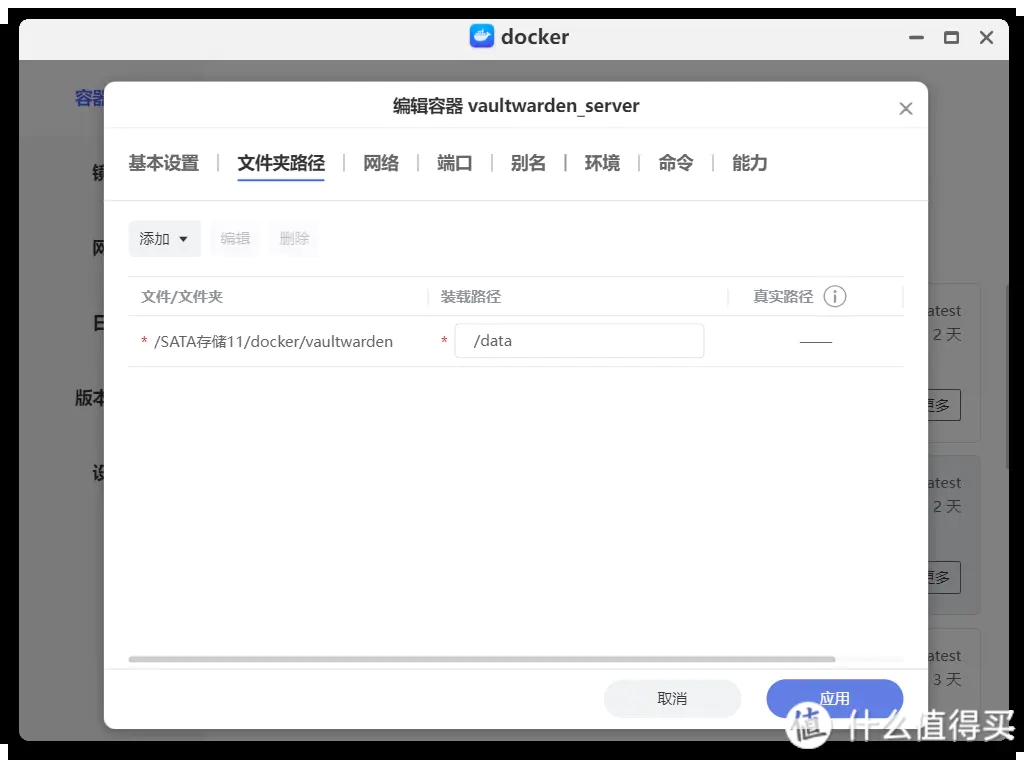Click the horizontal scrollbar in the dialog
This screenshot has width=1028, height=760.
(482, 659)
